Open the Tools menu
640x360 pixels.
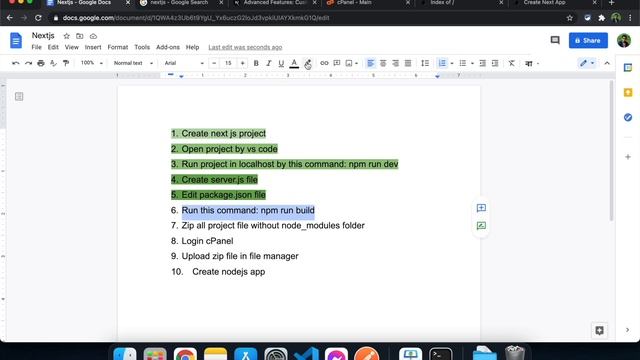[x=142, y=47]
